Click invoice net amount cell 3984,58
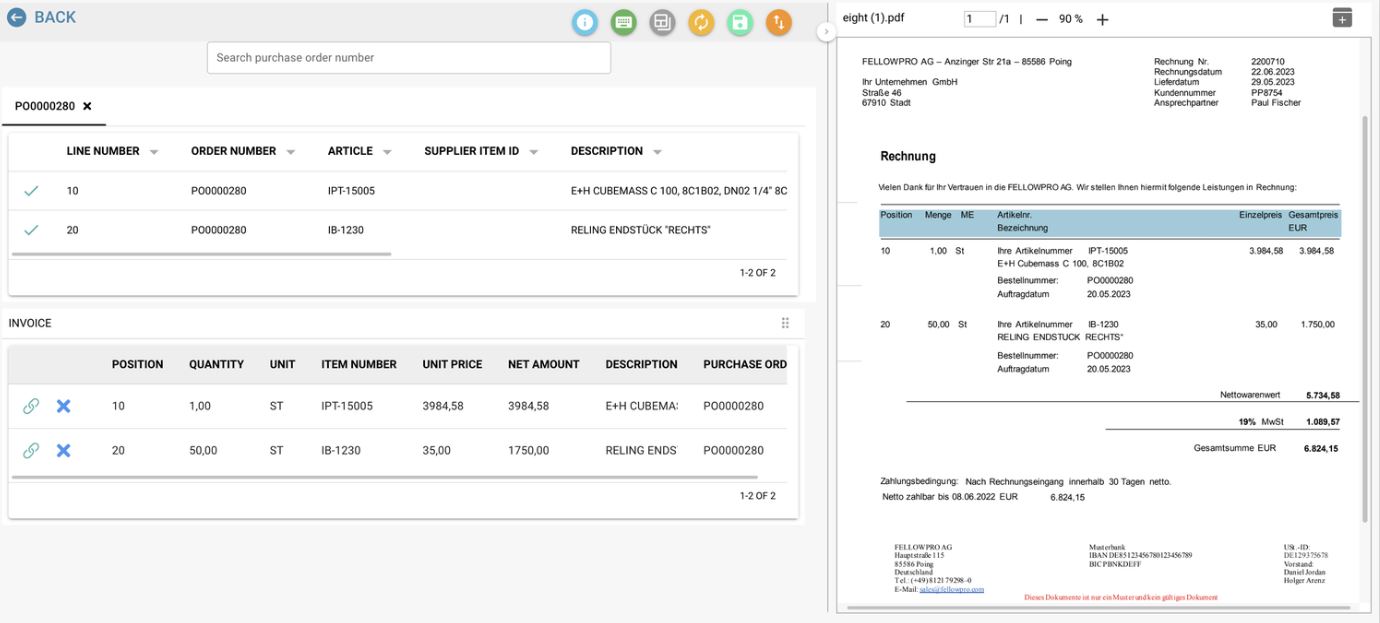 coord(529,407)
